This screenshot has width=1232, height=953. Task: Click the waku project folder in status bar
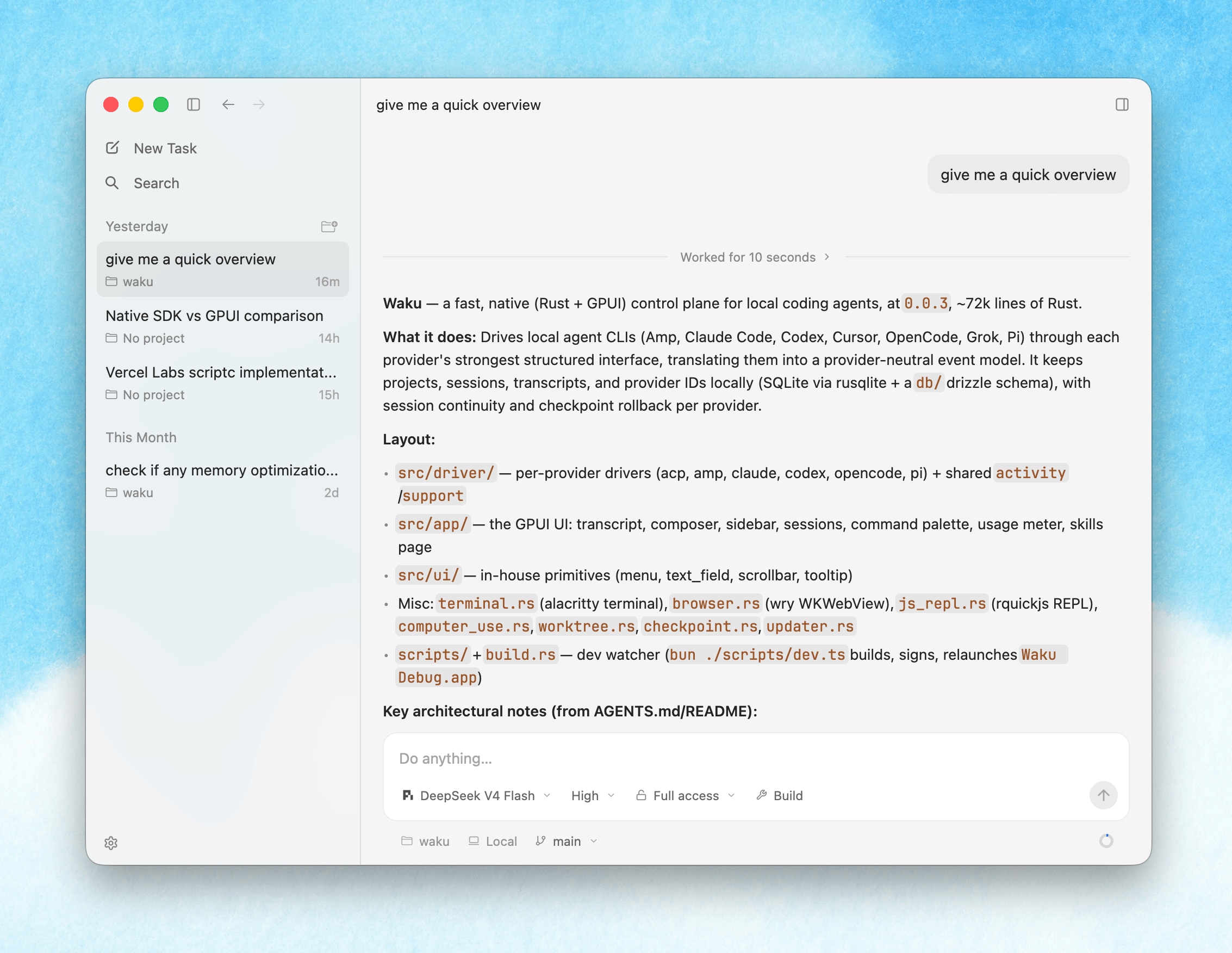(x=425, y=841)
